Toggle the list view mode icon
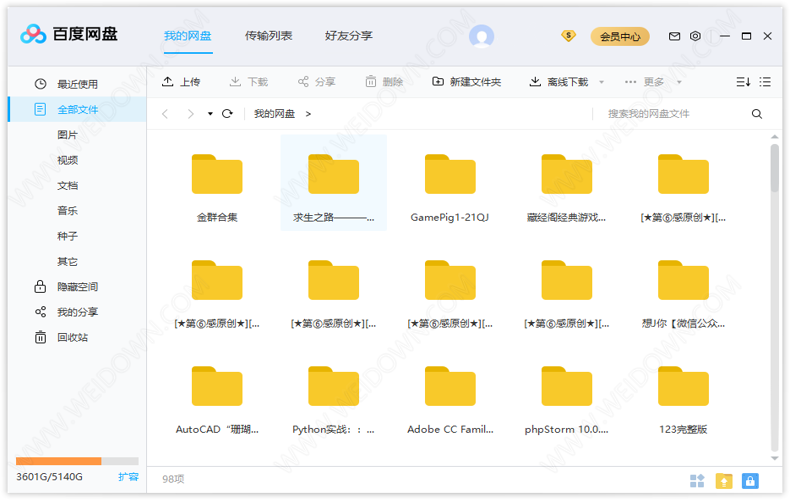 pyautogui.click(x=765, y=82)
